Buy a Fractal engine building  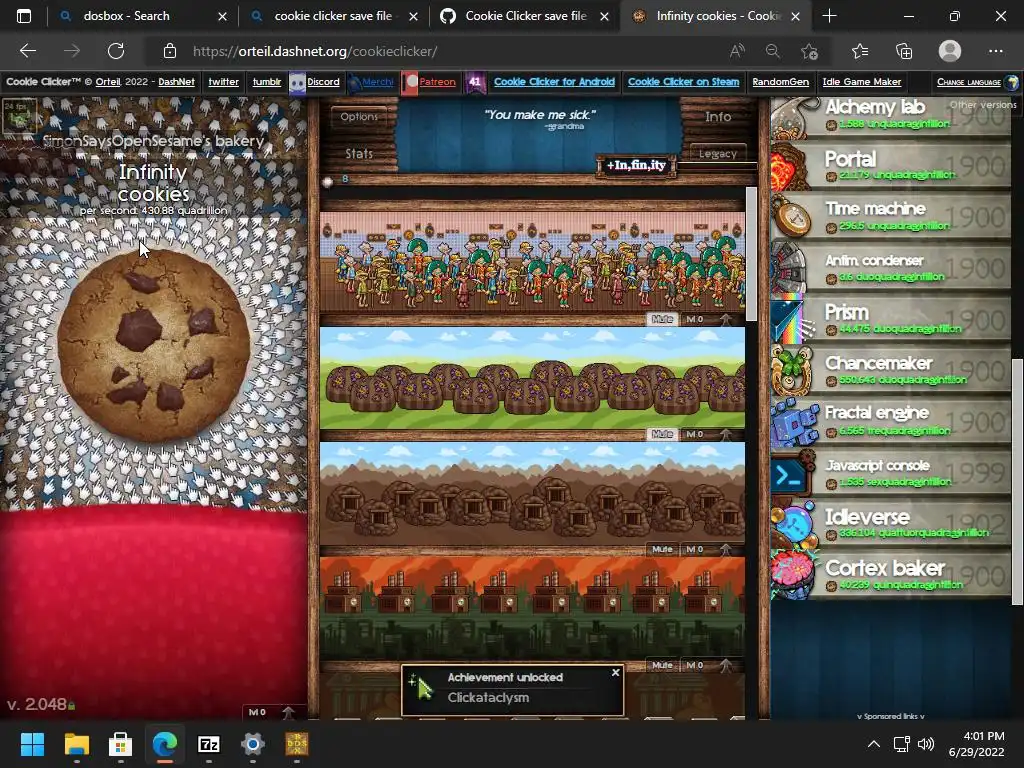coord(891,422)
